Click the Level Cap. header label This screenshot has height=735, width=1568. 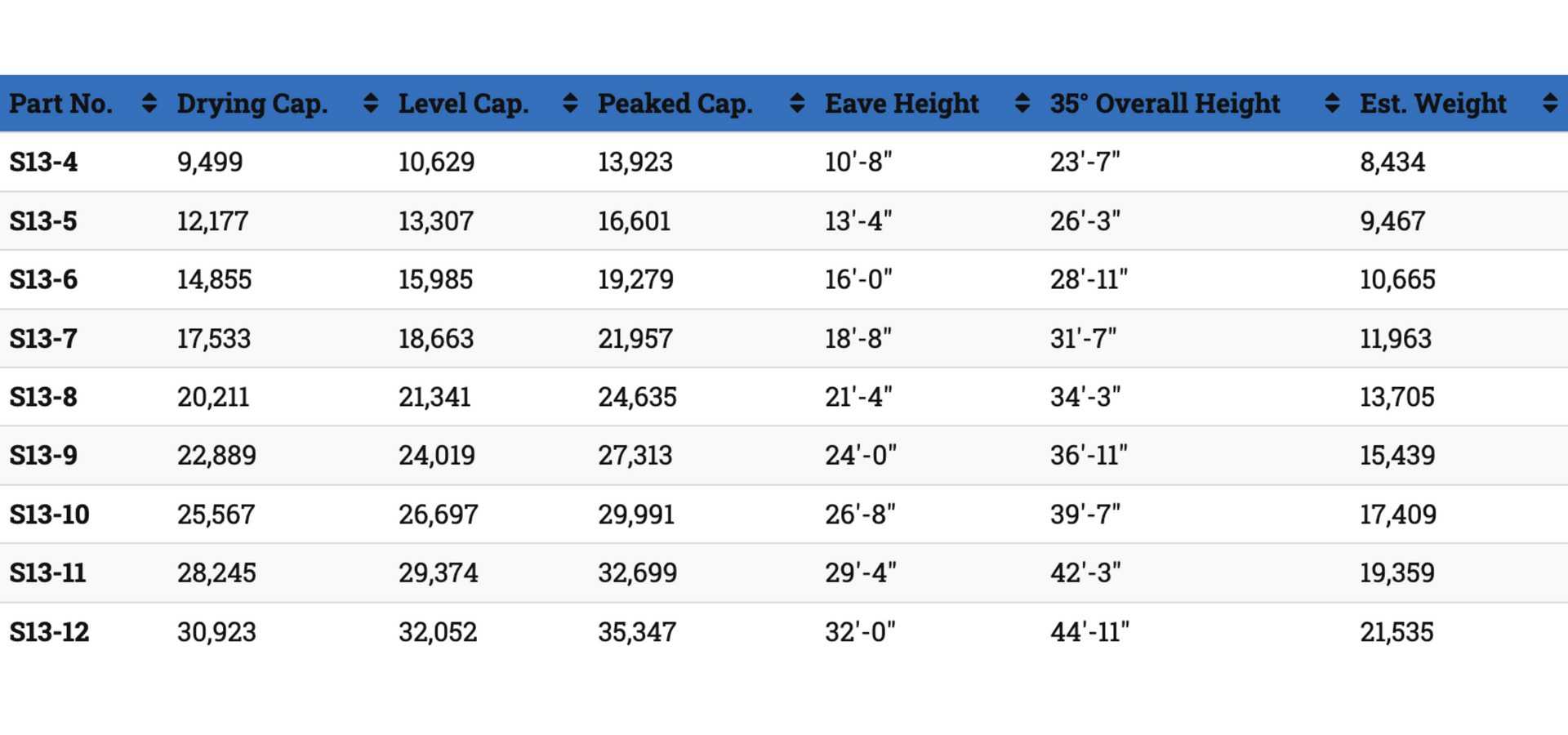pyautogui.click(x=464, y=104)
